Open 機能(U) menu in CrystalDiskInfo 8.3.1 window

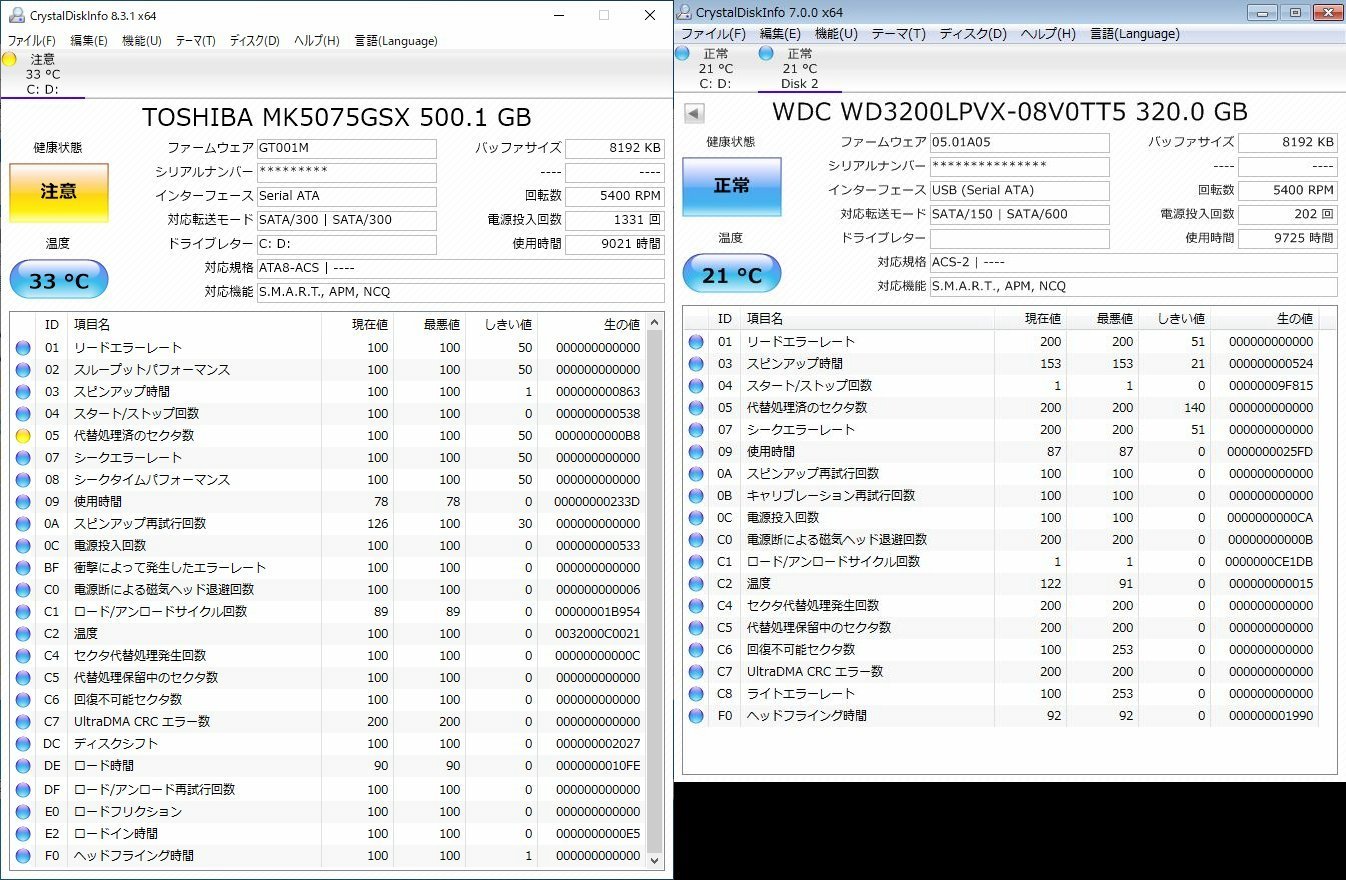pos(141,41)
